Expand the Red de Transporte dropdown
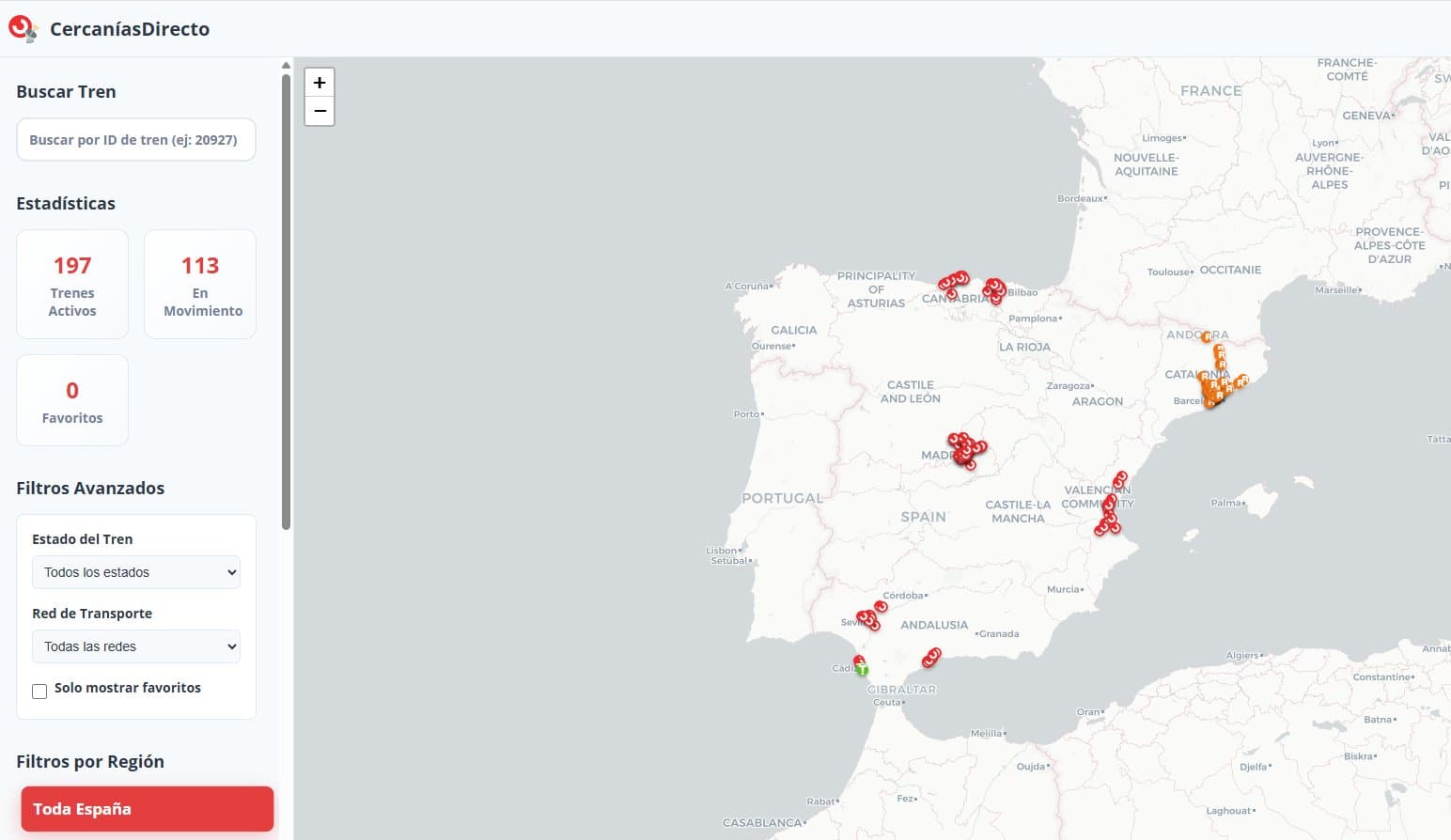Image resolution: width=1451 pixels, height=840 pixels. click(136, 646)
